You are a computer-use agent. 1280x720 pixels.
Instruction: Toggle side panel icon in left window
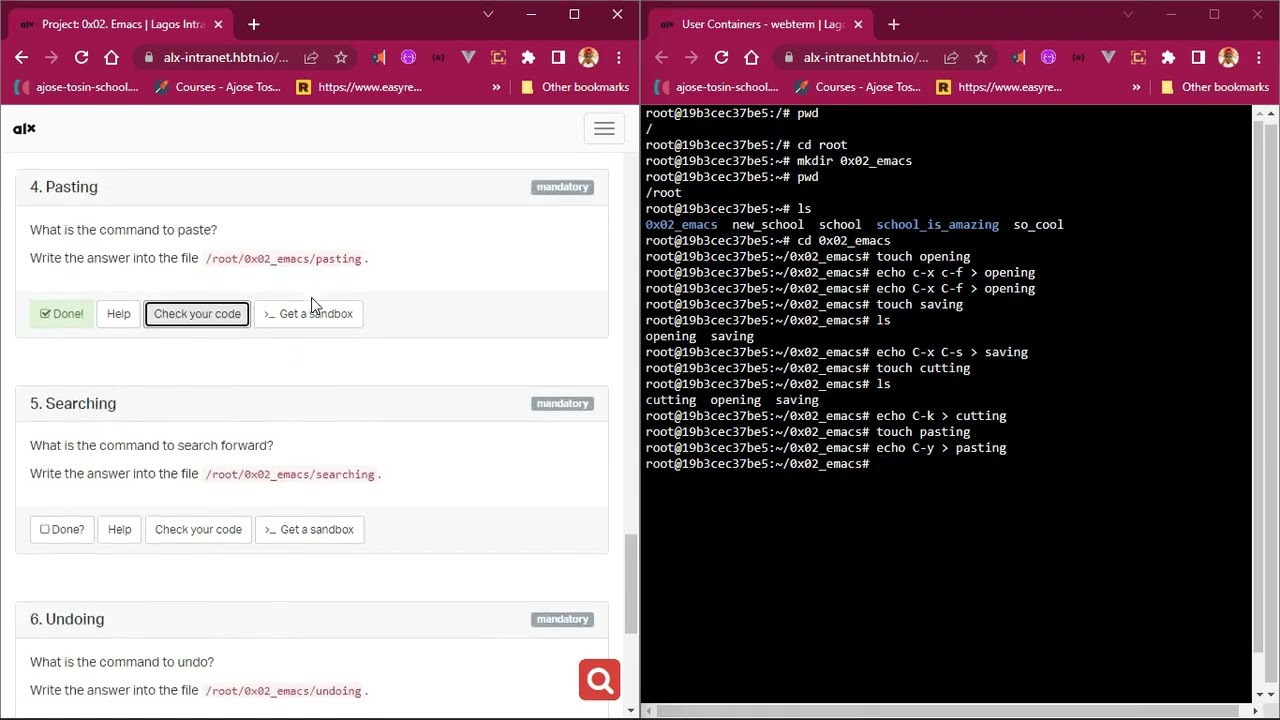(558, 58)
